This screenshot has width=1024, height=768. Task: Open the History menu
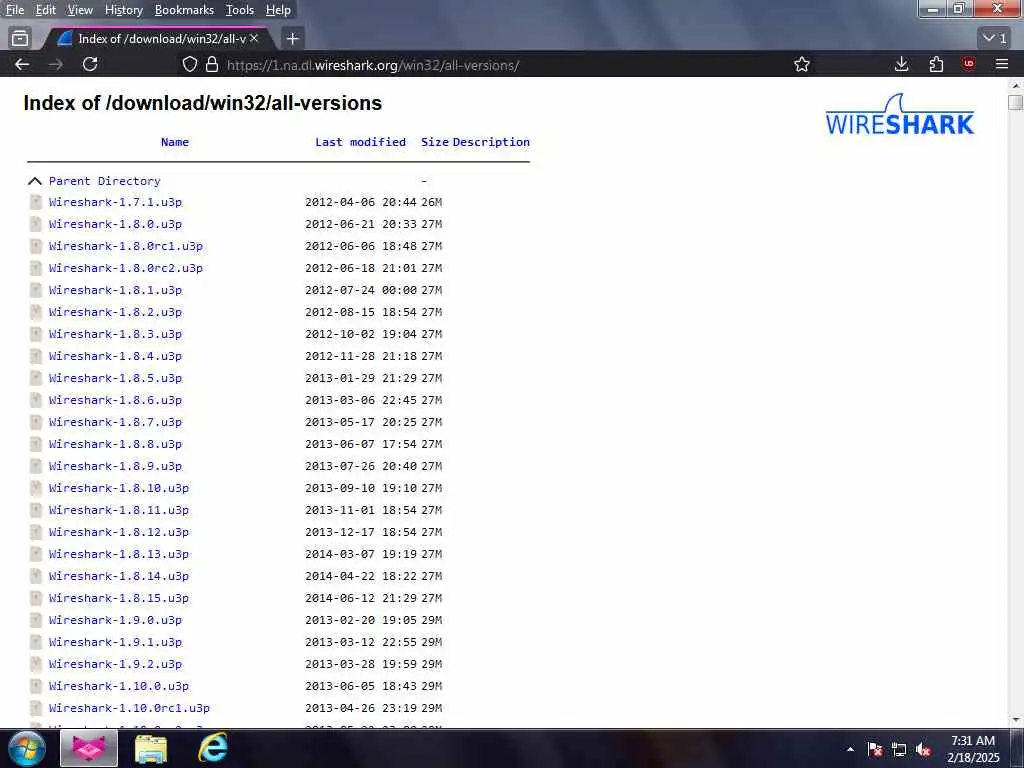[124, 10]
